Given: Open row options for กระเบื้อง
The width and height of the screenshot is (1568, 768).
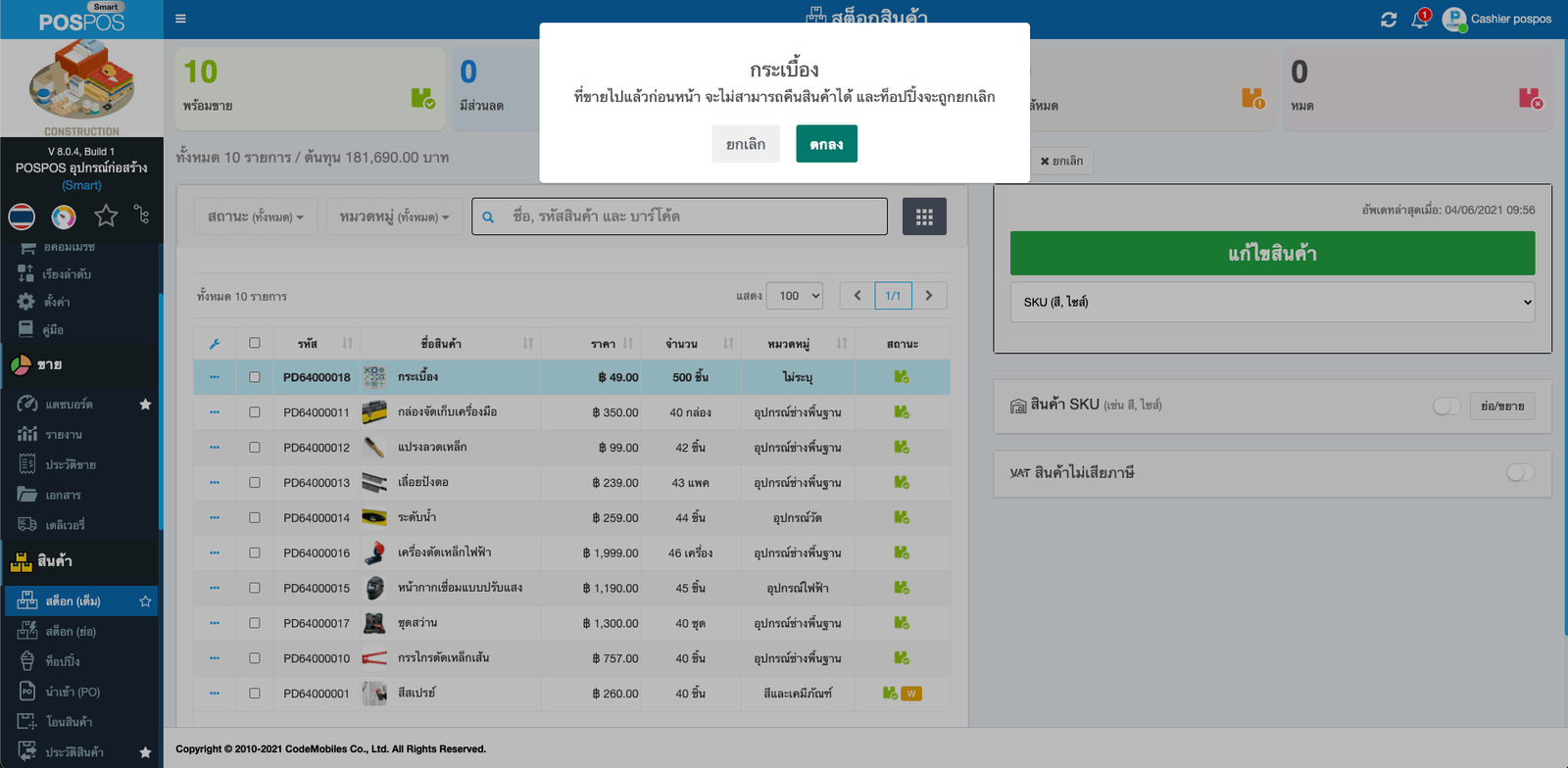Looking at the screenshot, I should pyautogui.click(x=215, y=377).
